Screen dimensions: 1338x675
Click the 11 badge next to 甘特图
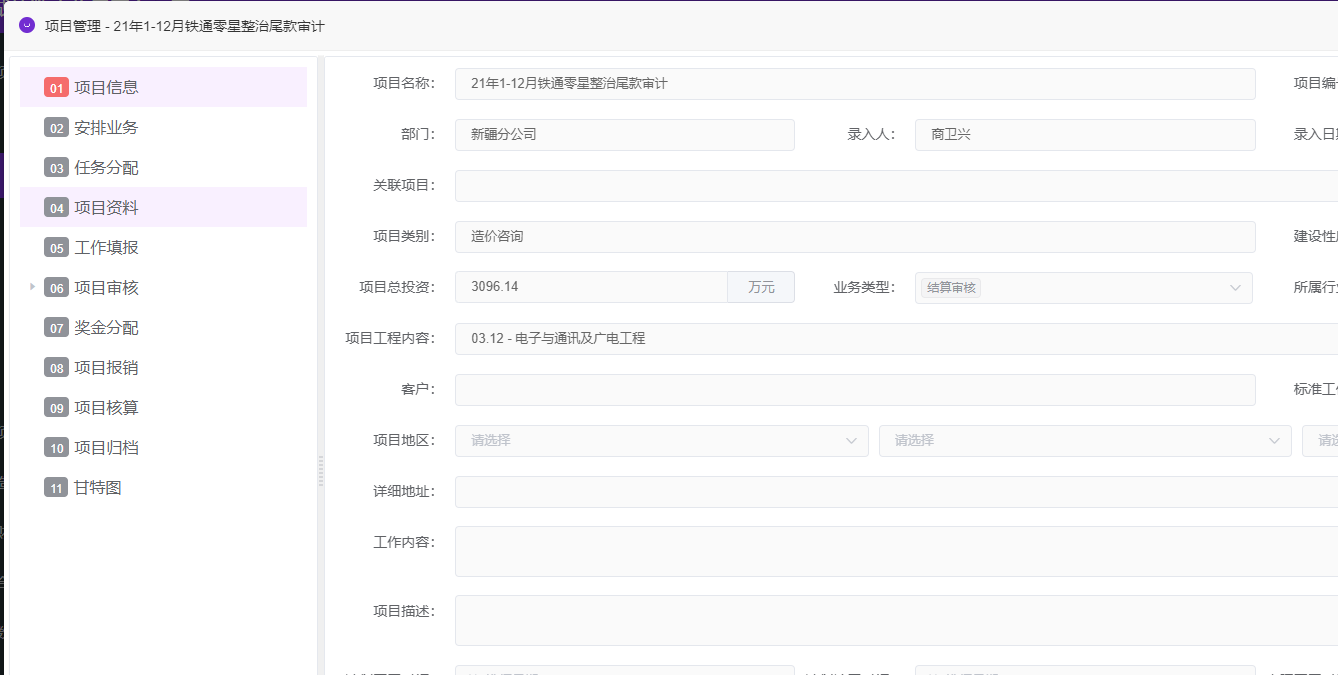[56, 488]
